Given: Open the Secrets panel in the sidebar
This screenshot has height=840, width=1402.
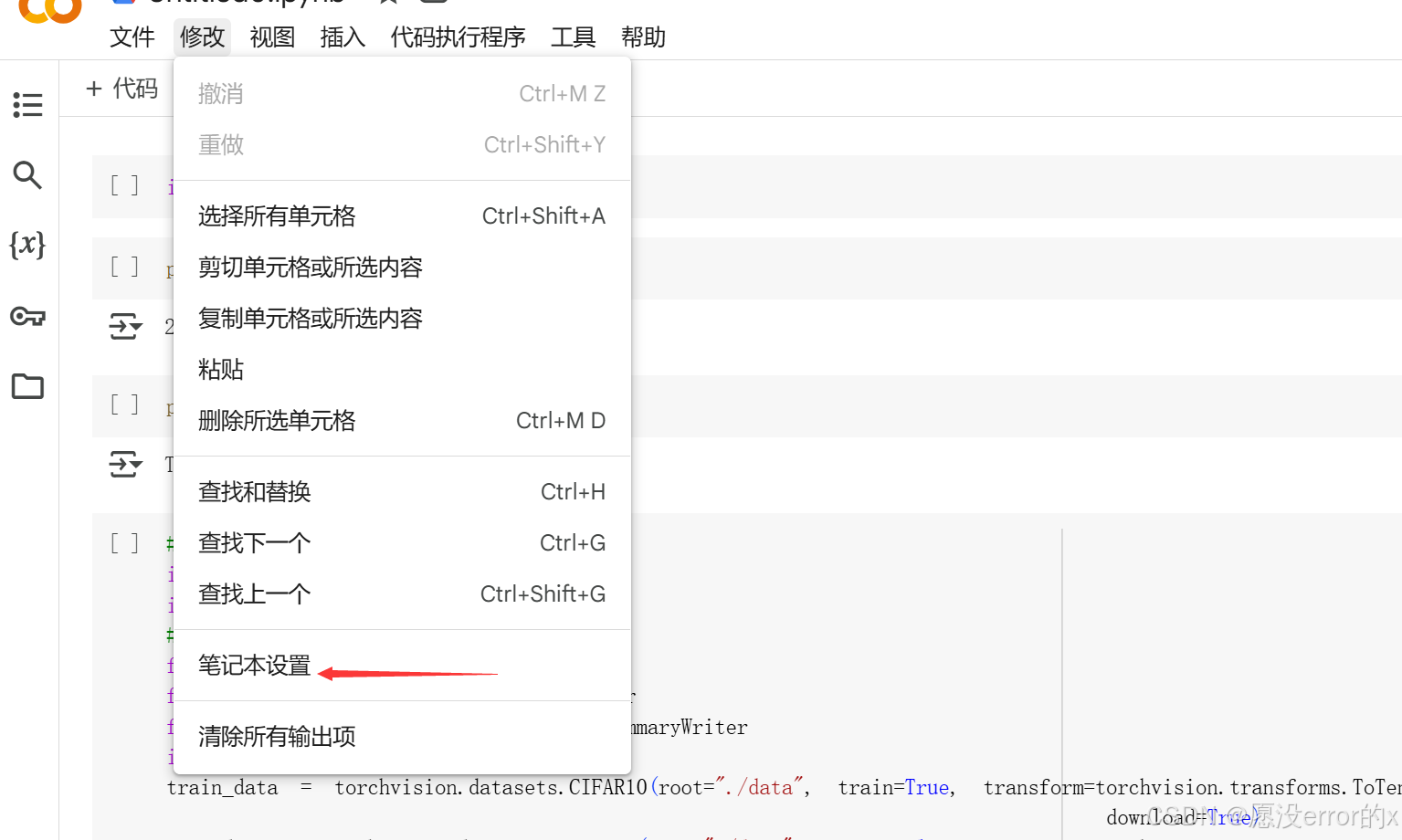Looking at the screenshot, I should (x=27, y=316).
